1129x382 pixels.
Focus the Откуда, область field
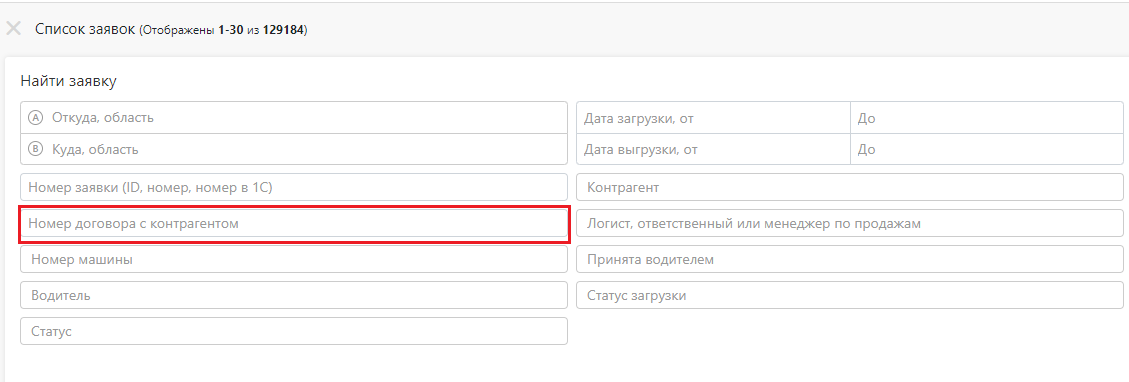tap(294, 117)
